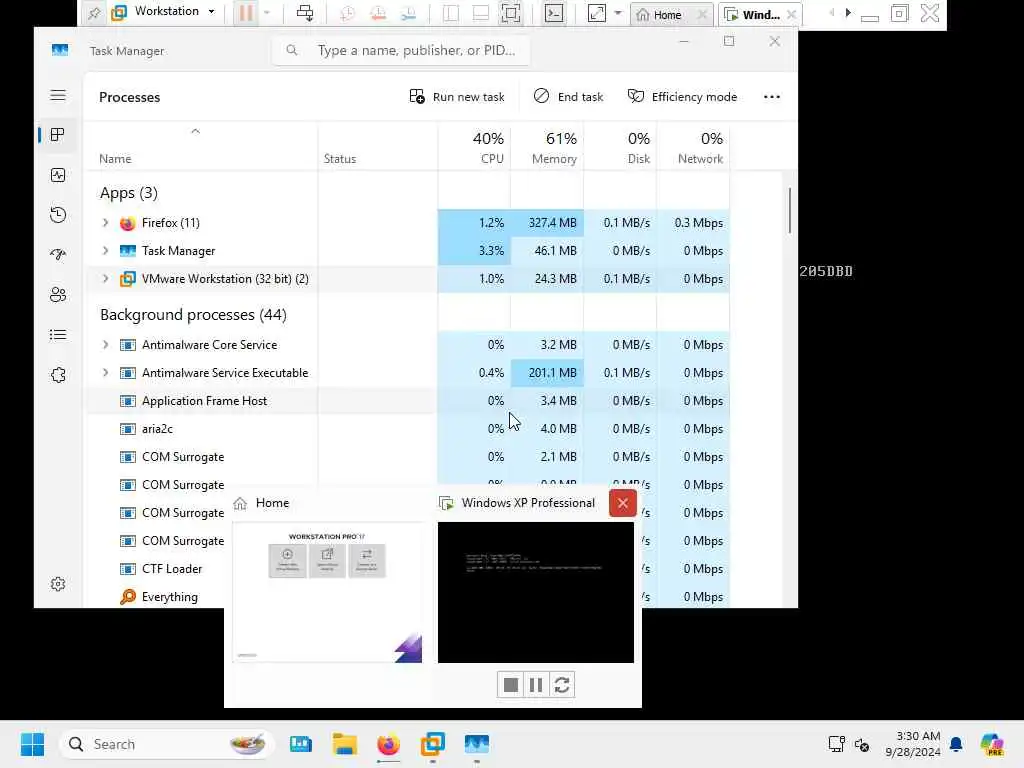Select Processes page icon in sidebar
This screenshot has height=768, width=1024.
(x=58, y=135)
